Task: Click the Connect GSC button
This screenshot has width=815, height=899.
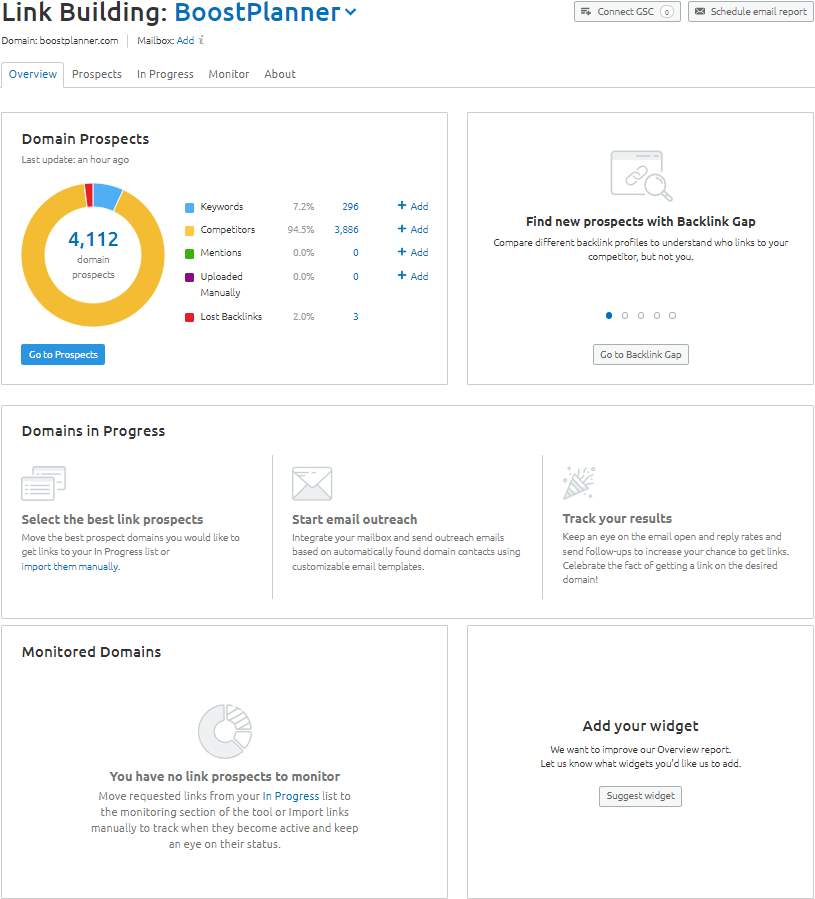Action: click(627, 11)
